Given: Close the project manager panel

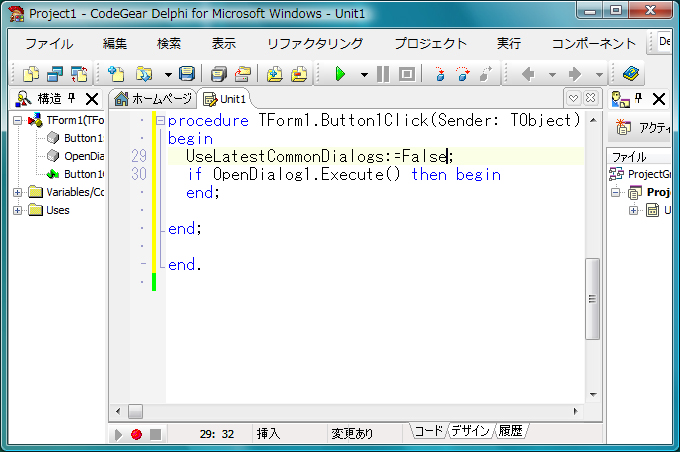Looking at the screenshot, I should tap(659, 99).
